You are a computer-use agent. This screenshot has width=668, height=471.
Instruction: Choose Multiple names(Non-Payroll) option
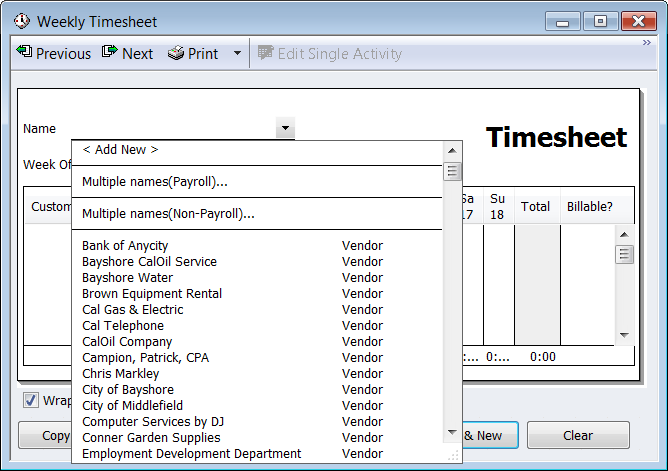coord(168,214)
